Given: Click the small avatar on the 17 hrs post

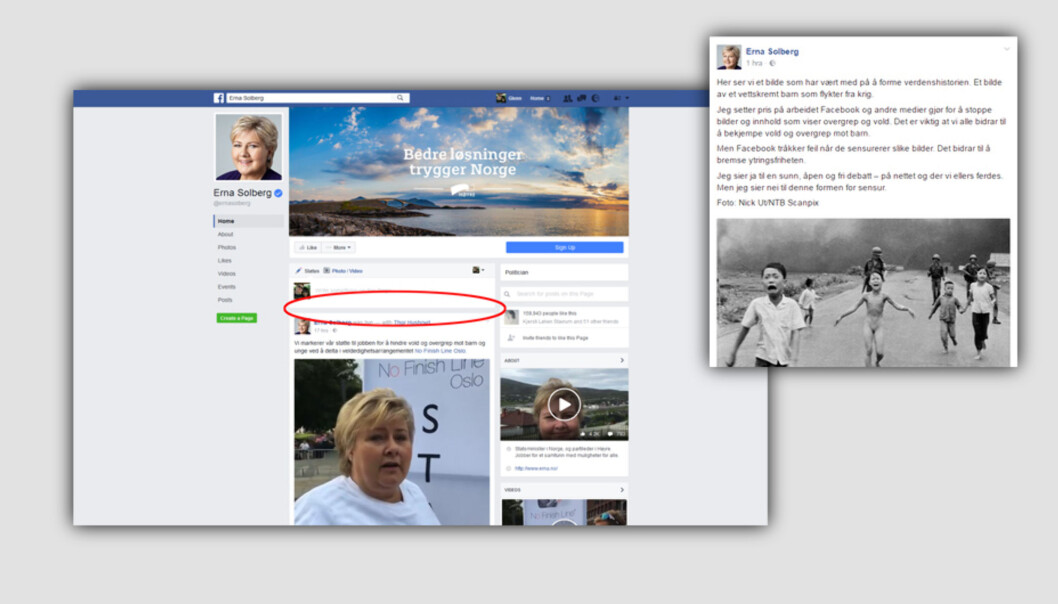Looking at the screenshot, I should [x=302, y=327].
